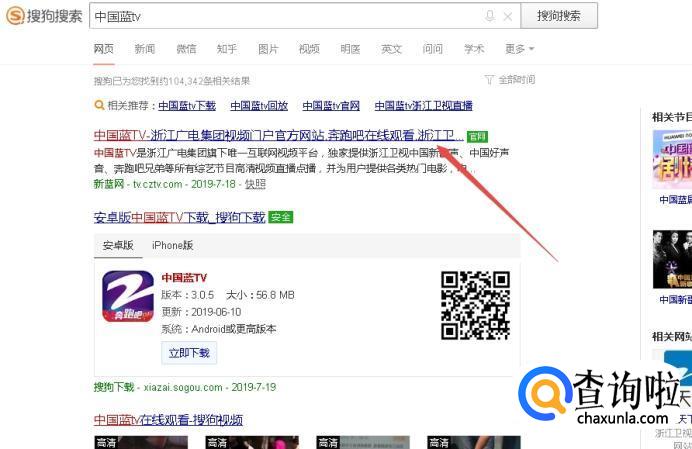Switch to the 新闻 tab
The width and height of the screenshot is (692, 449).
pos(145,49)
